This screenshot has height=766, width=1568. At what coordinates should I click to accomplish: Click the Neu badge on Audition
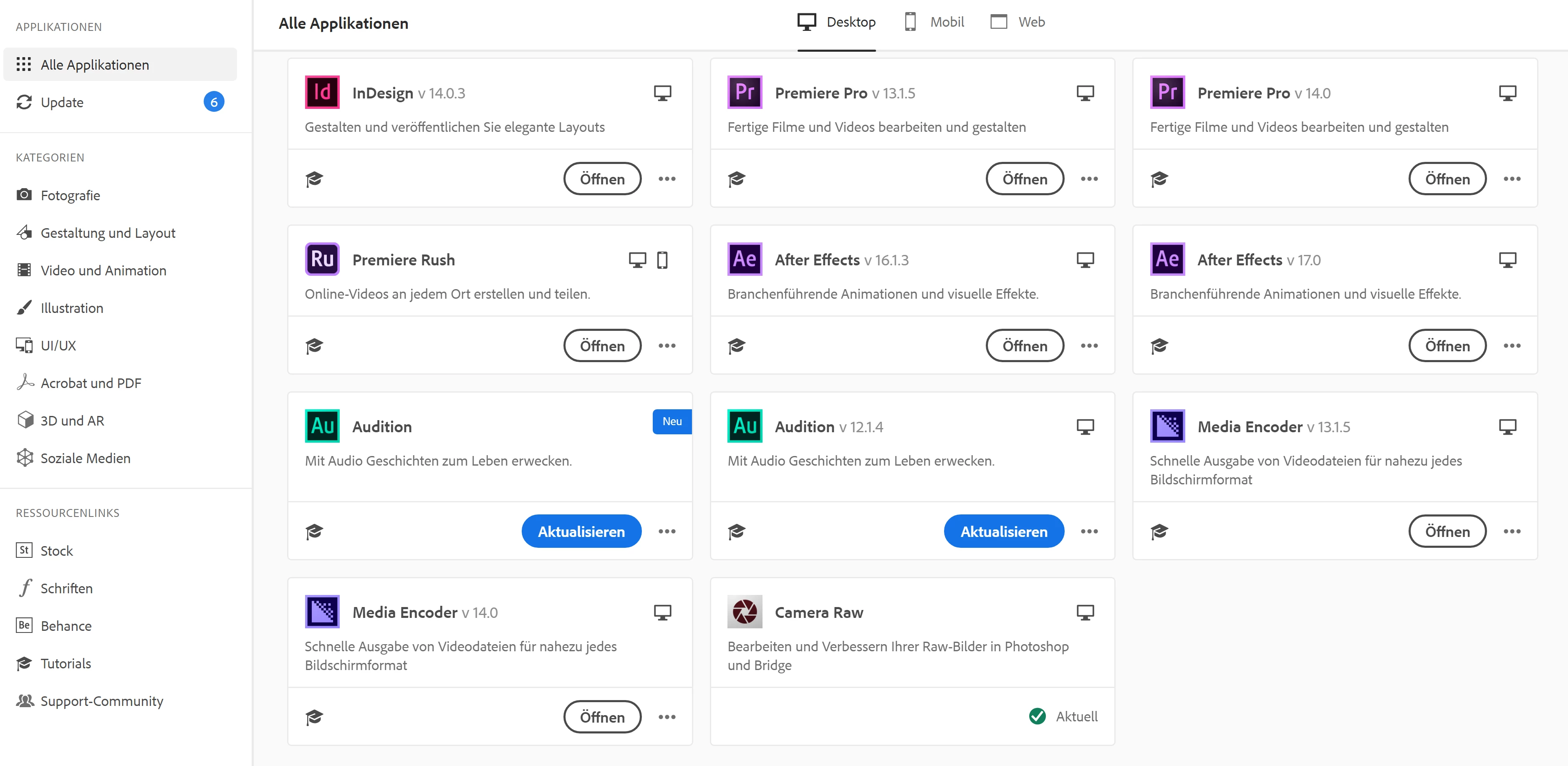(x=672, y=421)
